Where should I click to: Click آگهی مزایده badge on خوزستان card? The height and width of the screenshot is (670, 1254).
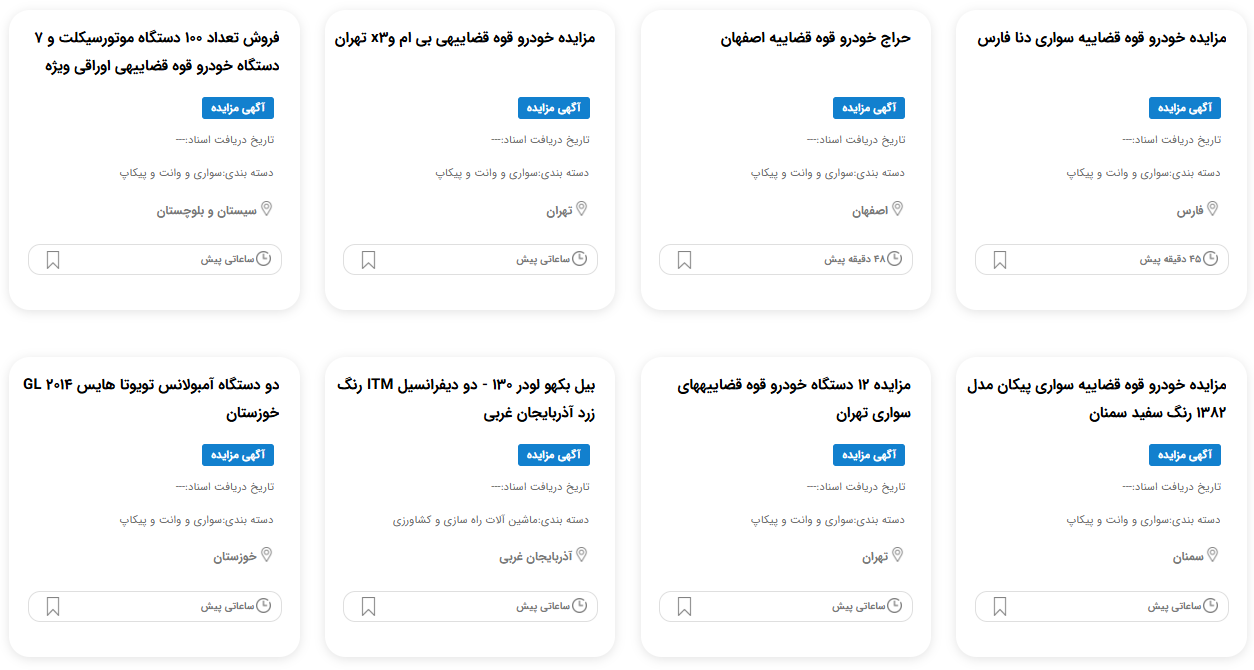pyautogui.click(x=238, y=455)
